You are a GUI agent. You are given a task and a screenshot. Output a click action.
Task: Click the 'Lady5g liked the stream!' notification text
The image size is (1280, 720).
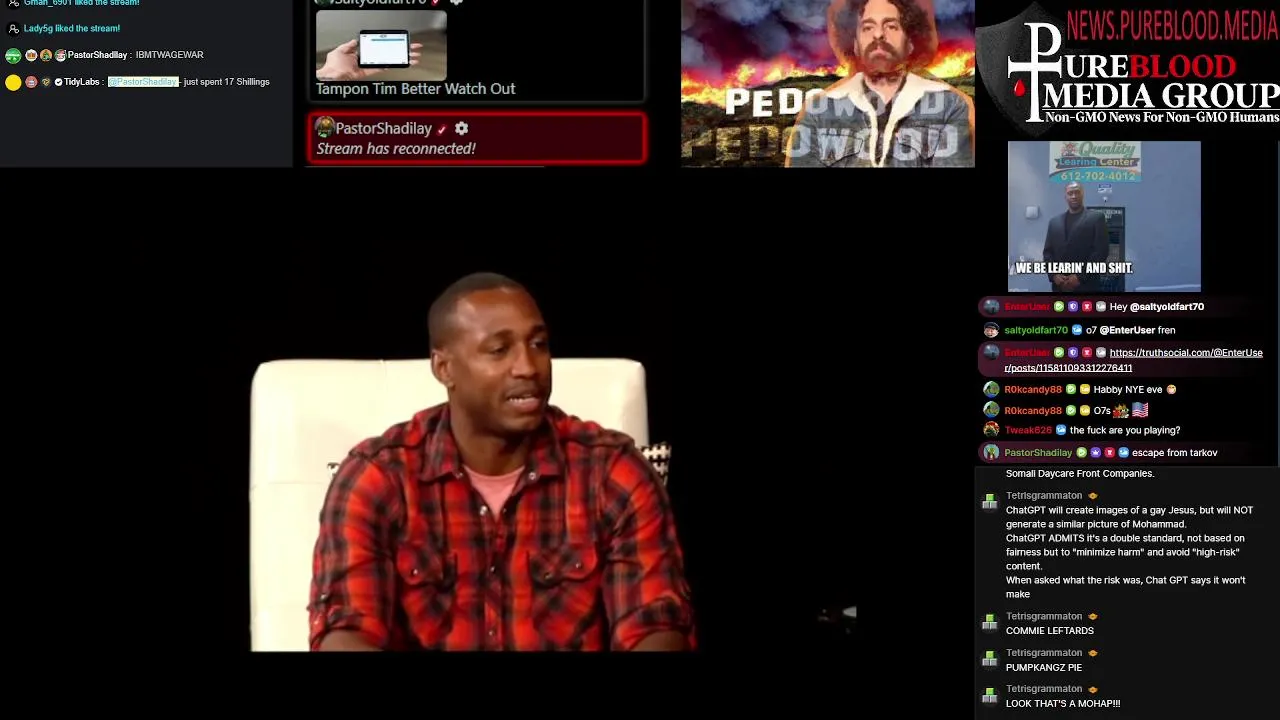click(72, 29)
